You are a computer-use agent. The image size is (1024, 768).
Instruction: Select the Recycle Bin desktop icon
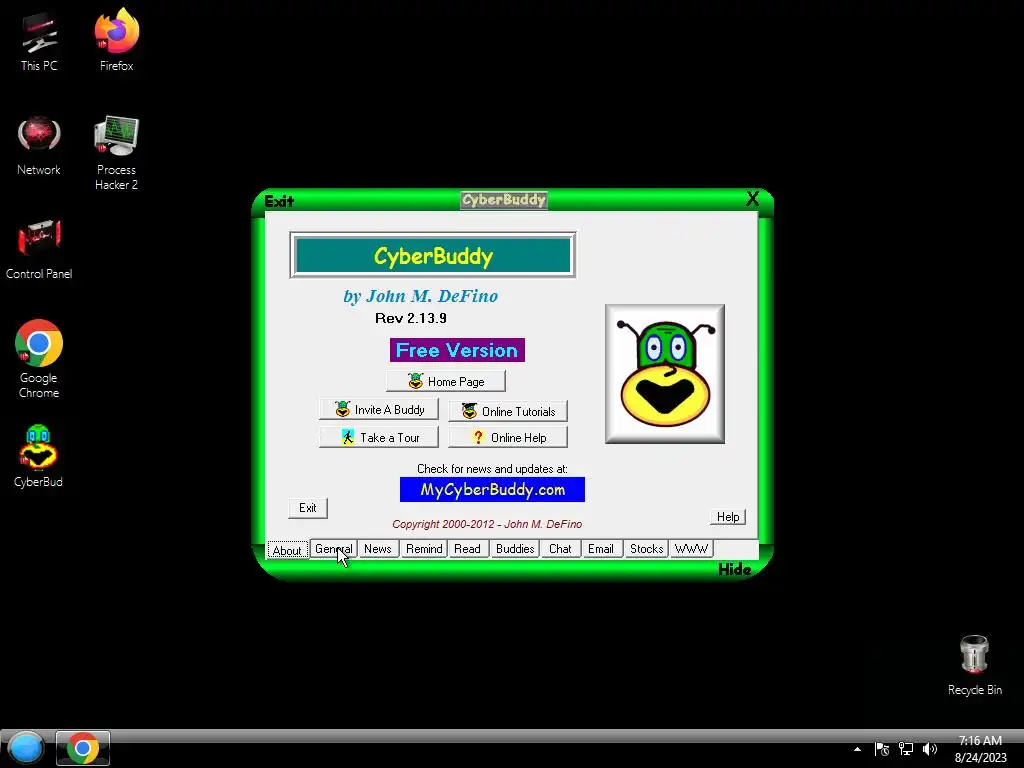(x=974, y=665)
